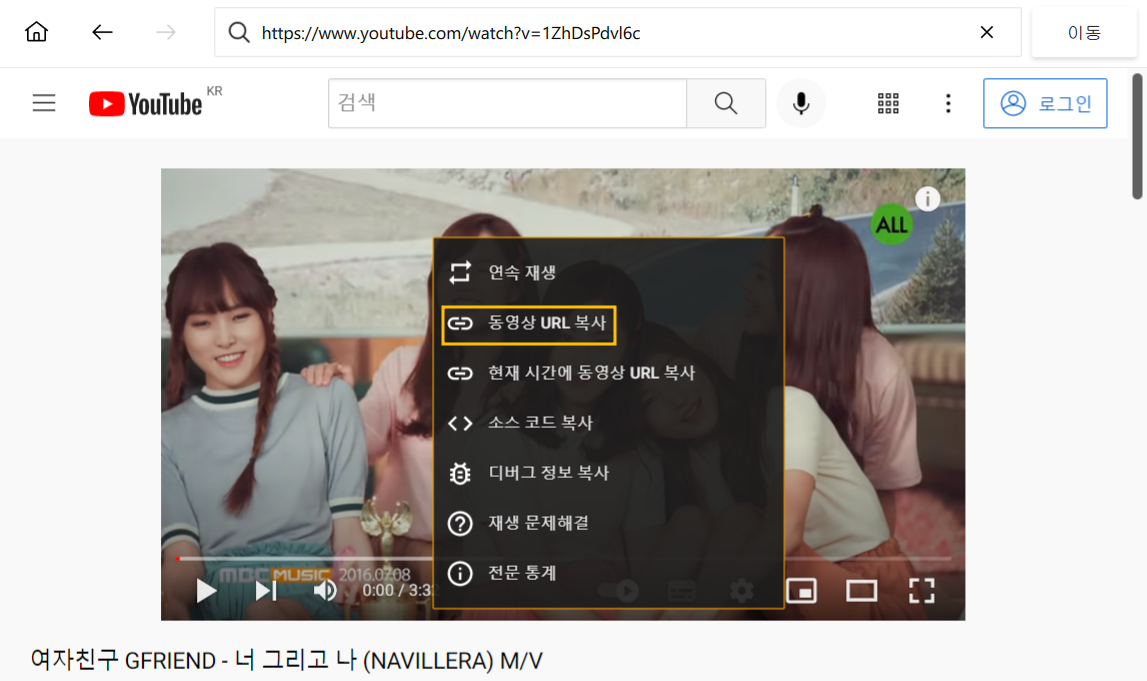Select 연속 재생 loop menu entry

(609, 273)
